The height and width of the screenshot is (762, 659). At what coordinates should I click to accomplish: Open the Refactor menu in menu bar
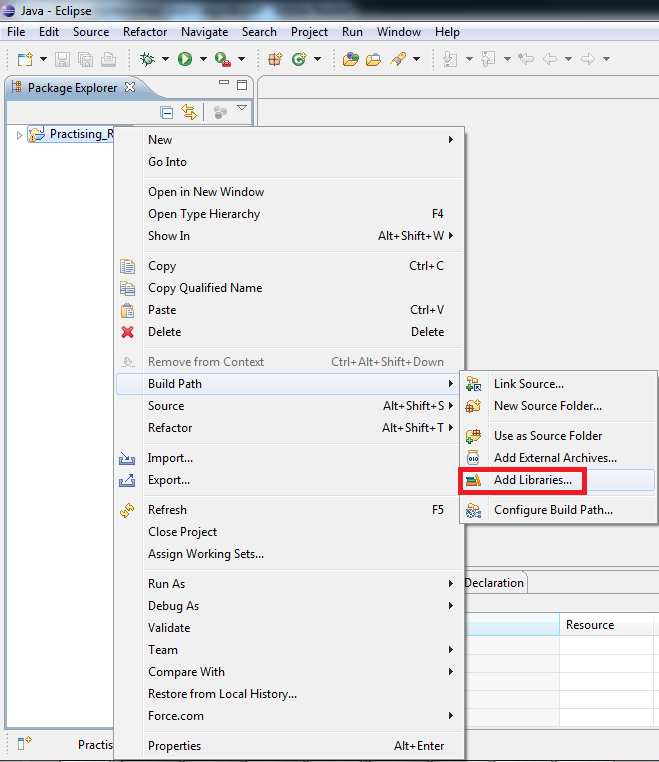pyautogui.click(x=145, y=32)
